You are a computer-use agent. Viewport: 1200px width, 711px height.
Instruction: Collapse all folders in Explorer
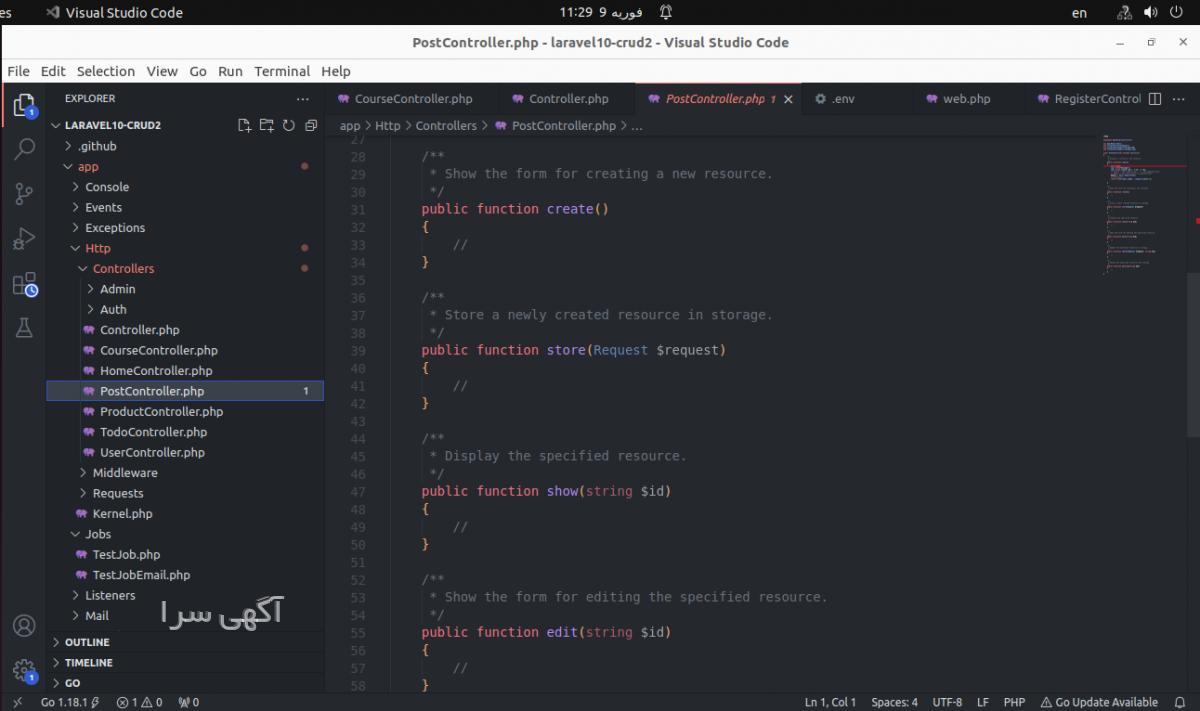click(311, 126)
